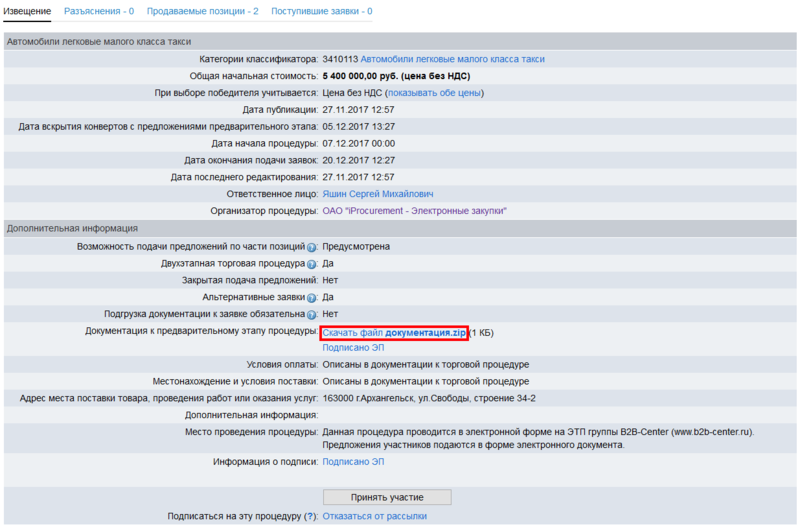This screenshot has width=800, height=529.
Task: Download the документация.zip file
Action: pos(395,332)
